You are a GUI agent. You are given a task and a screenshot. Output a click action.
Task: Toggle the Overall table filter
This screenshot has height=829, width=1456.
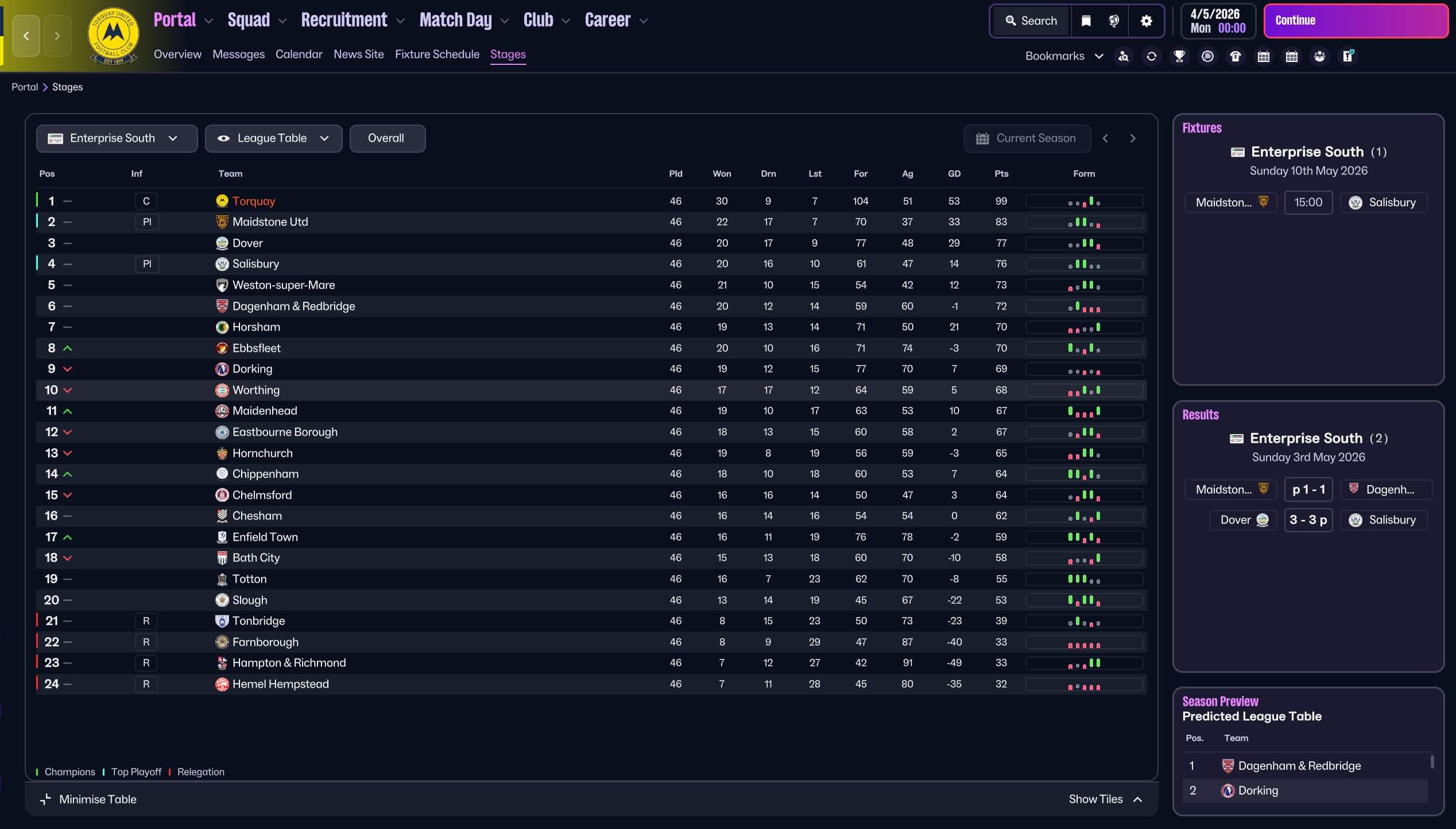(x=387, y=138)
